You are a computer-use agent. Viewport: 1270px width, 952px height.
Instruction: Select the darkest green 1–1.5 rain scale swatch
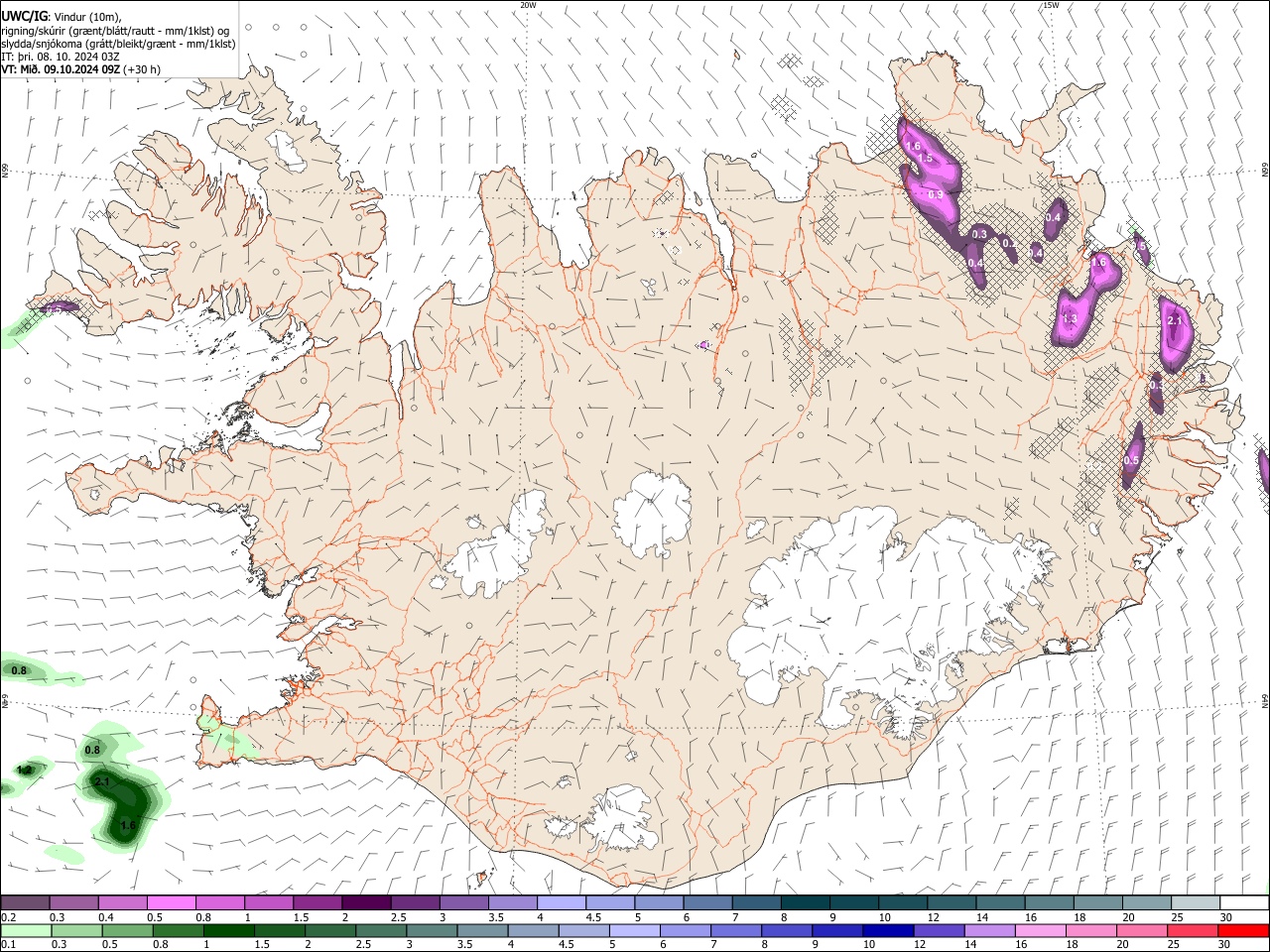pos(229,931)
